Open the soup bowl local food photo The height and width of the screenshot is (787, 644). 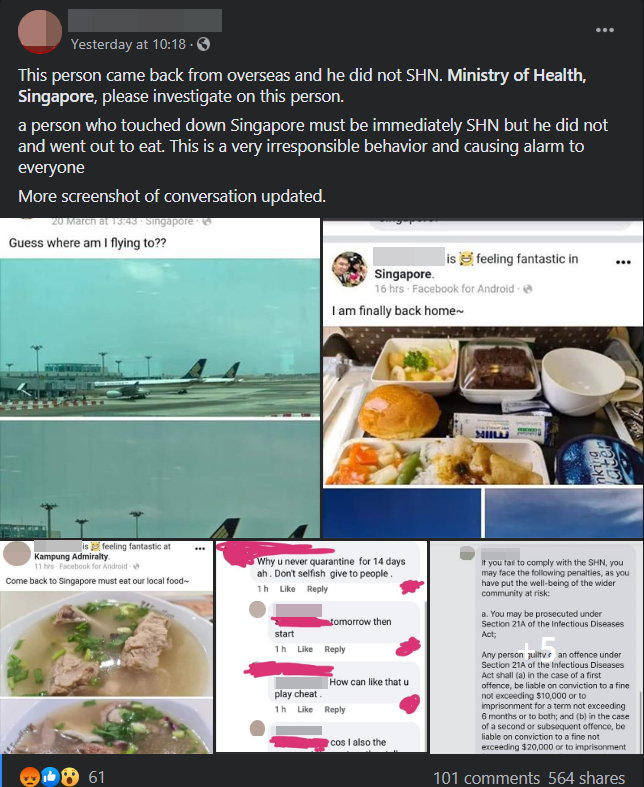click(x=106, y=647)
